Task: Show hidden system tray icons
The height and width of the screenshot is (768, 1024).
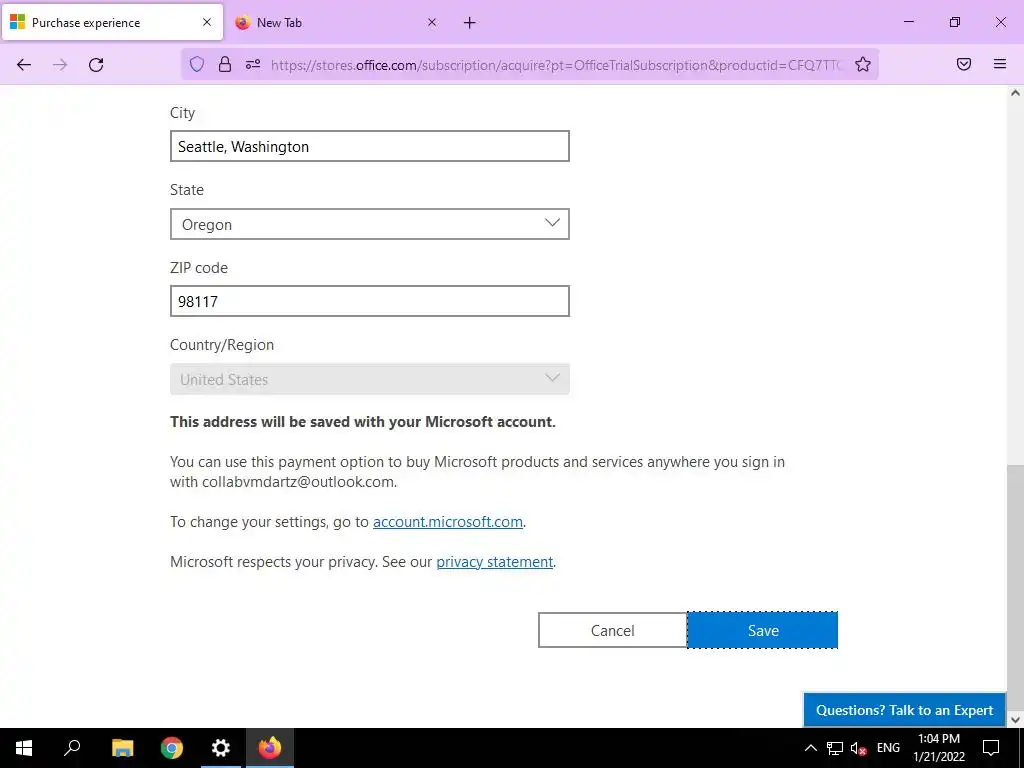Action: (810, 748)
